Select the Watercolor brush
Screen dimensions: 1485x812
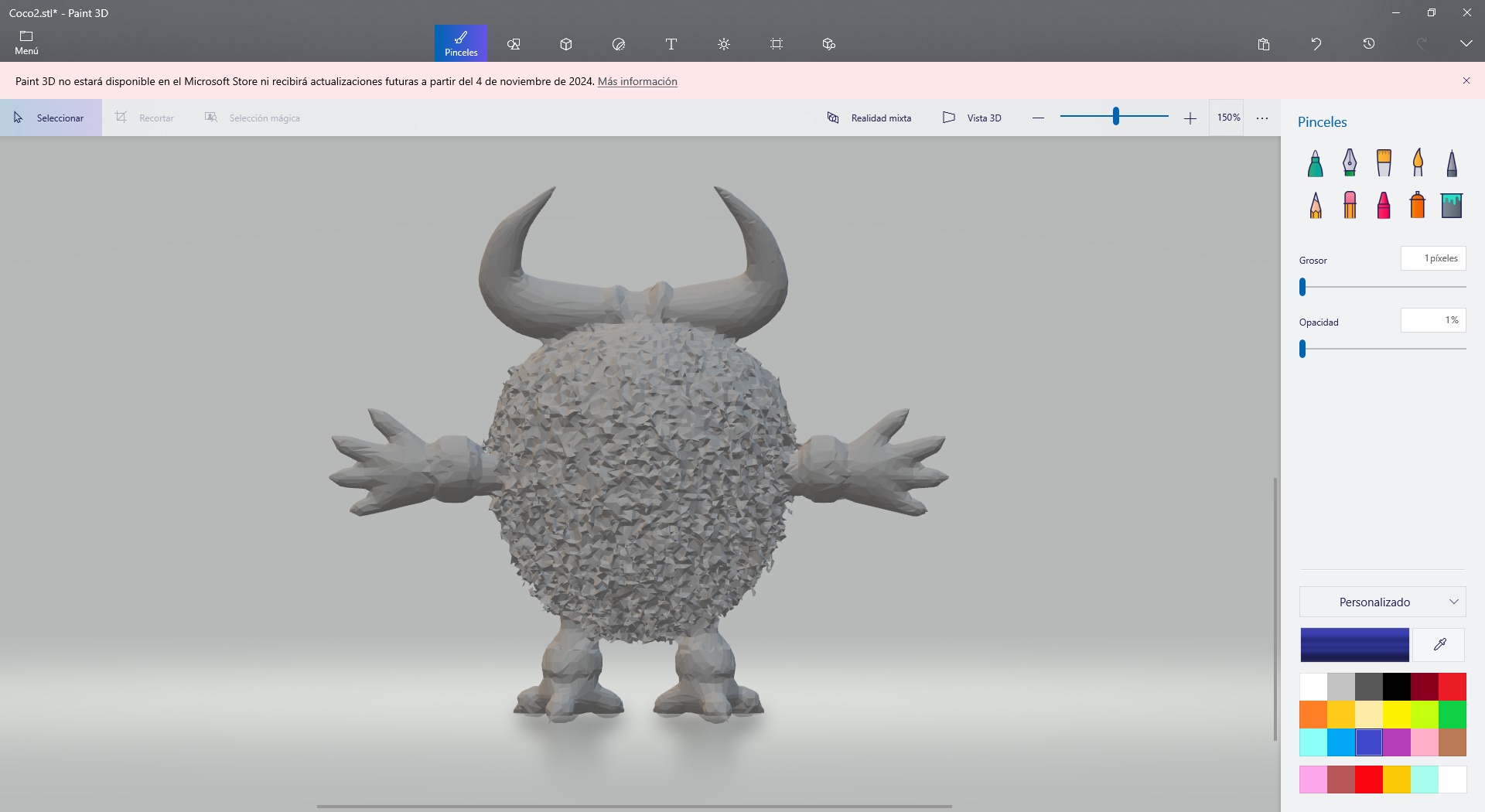(1418, 163)
